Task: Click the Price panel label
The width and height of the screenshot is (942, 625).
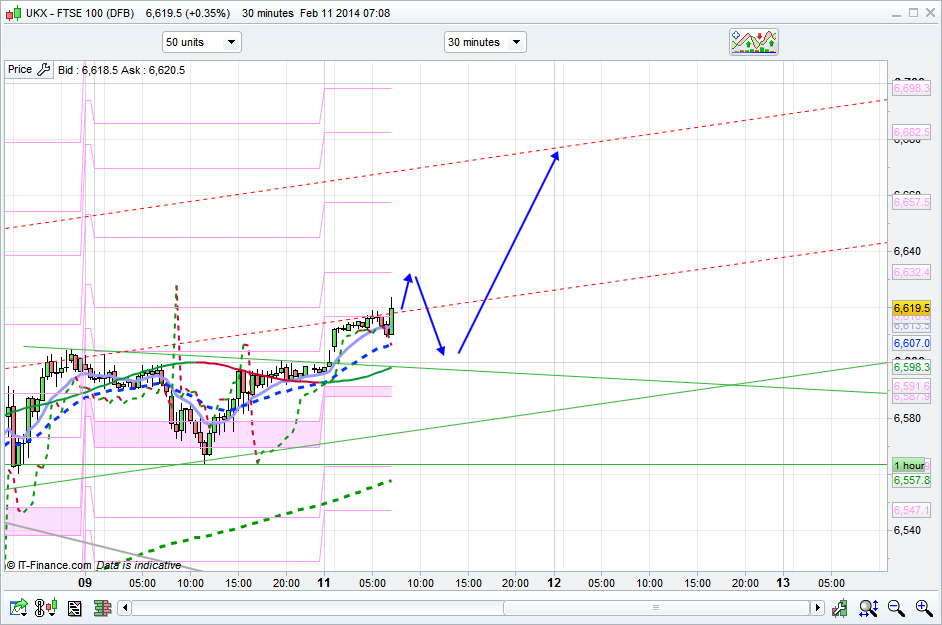Action: coord(20,70)
